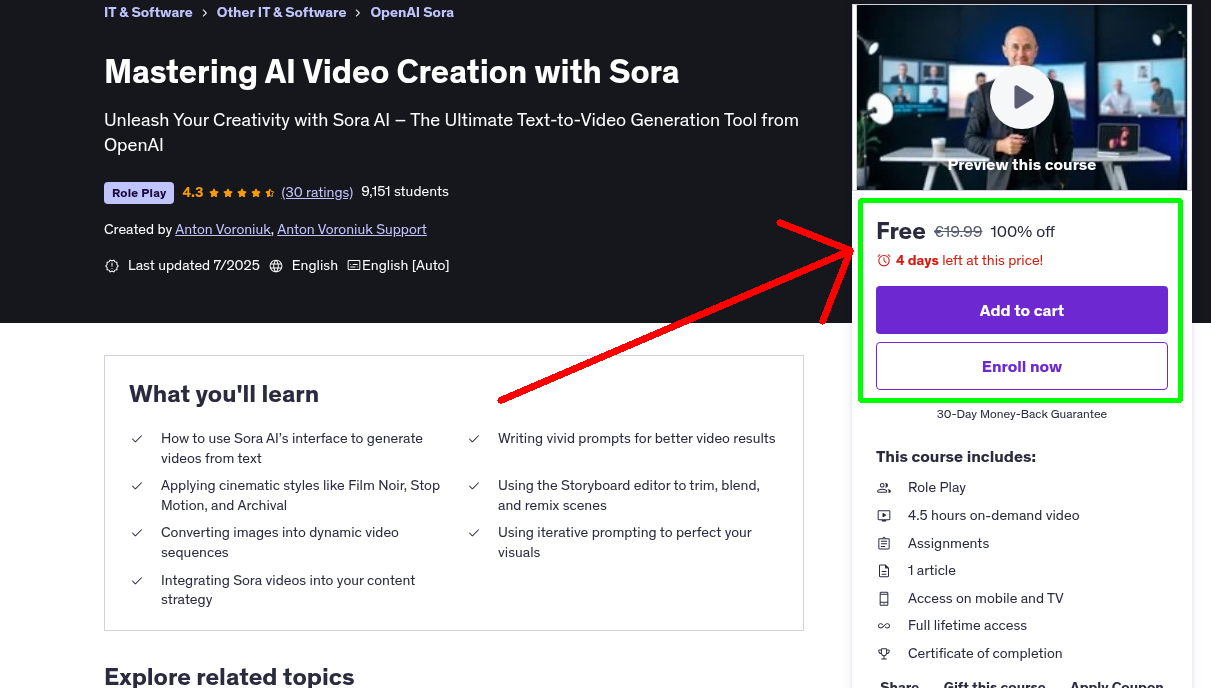1211x688 pixels.
Task: Click the last updated clock icon
Action: (112, 266)
